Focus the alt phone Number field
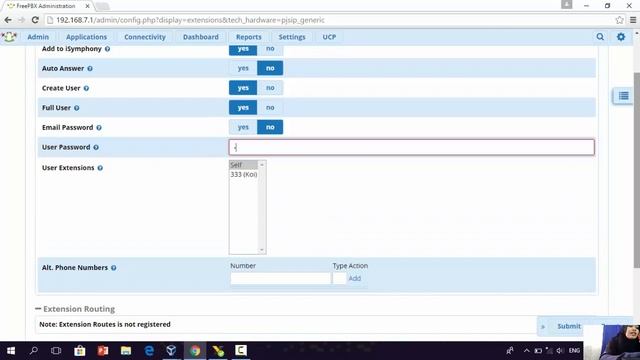640x360 pixels. (280, 278)
